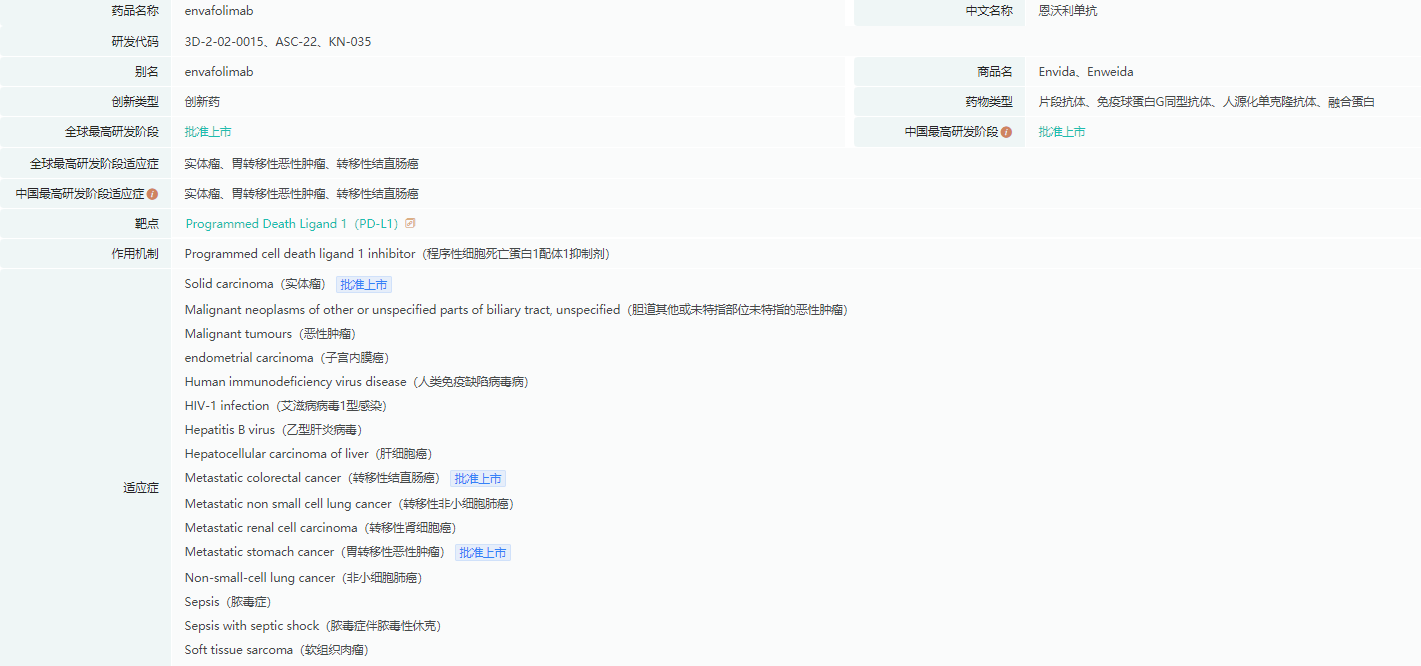Screen dimensions: 1421x666
Task: Click Metastatic non small cell lung cancer
Action: [x=349, y=504]
